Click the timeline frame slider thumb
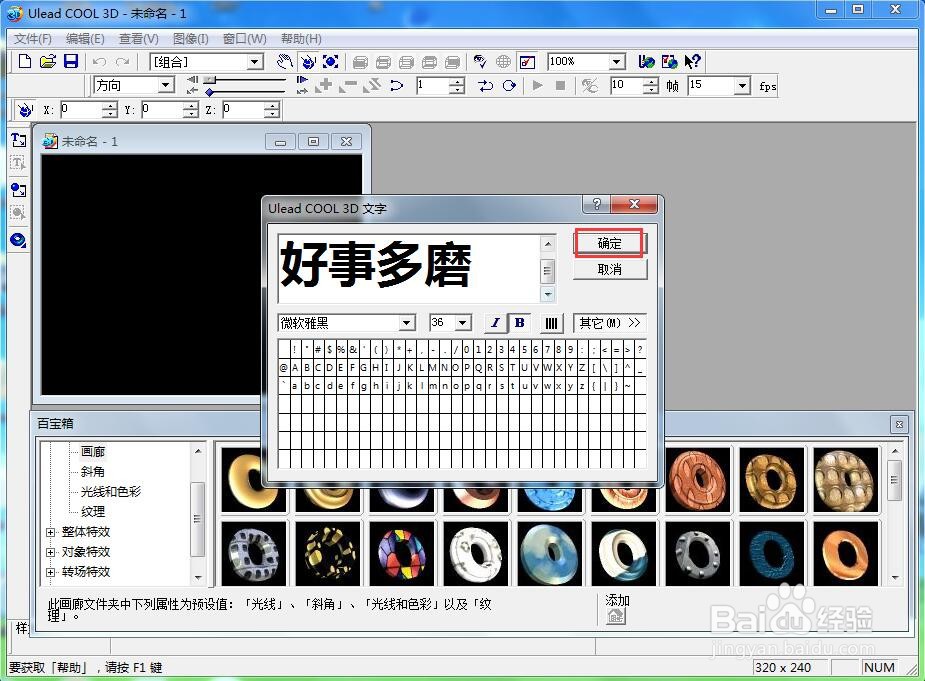The image size is (925, 681). (x=209, y=80)
